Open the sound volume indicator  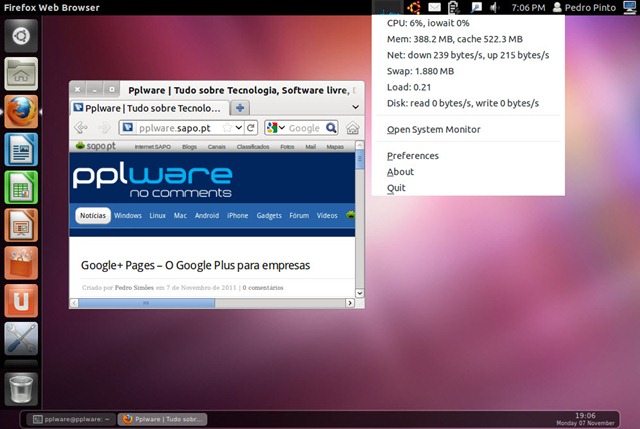click(494, 7)
